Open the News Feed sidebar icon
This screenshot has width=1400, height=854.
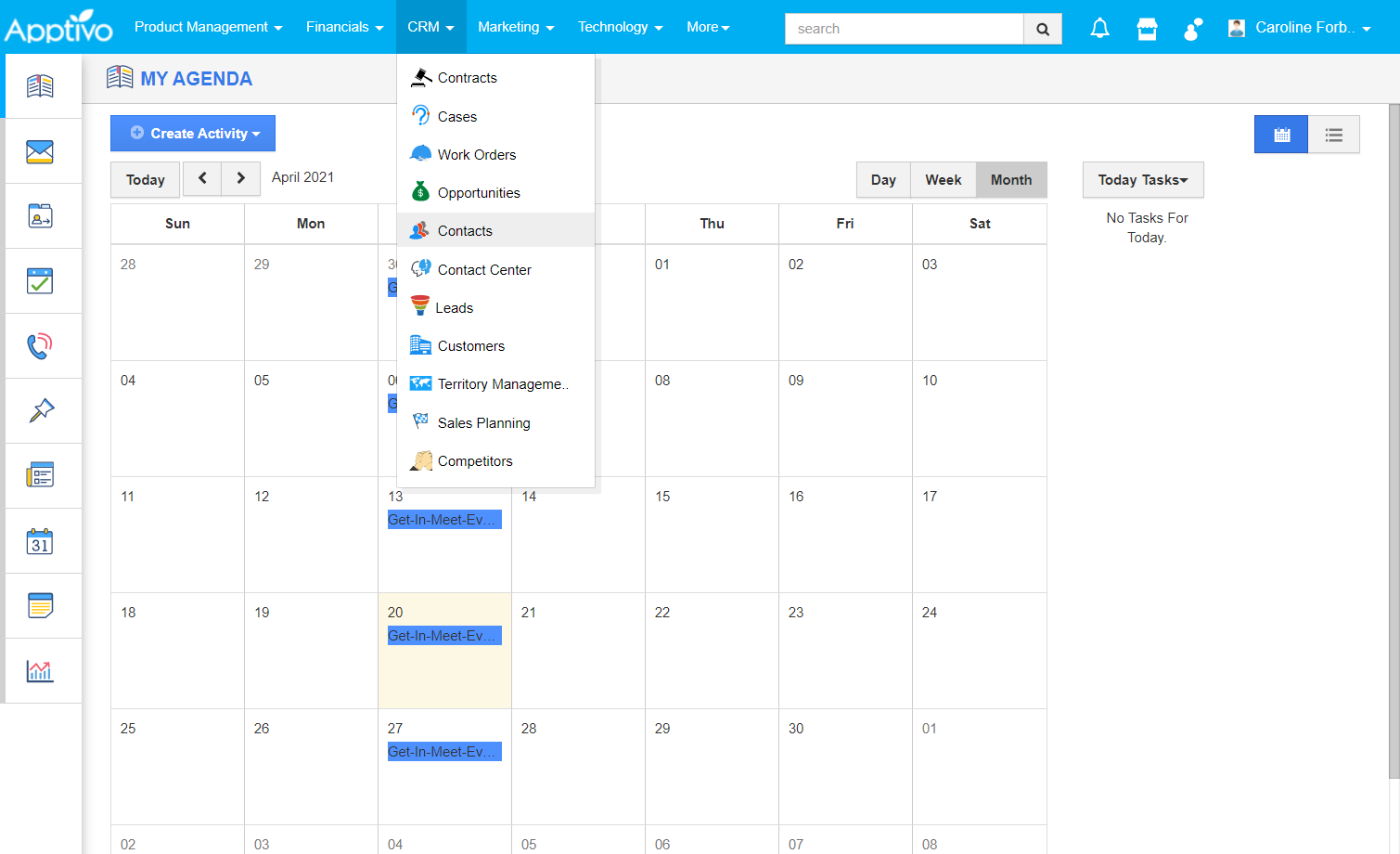click(43, 475)
